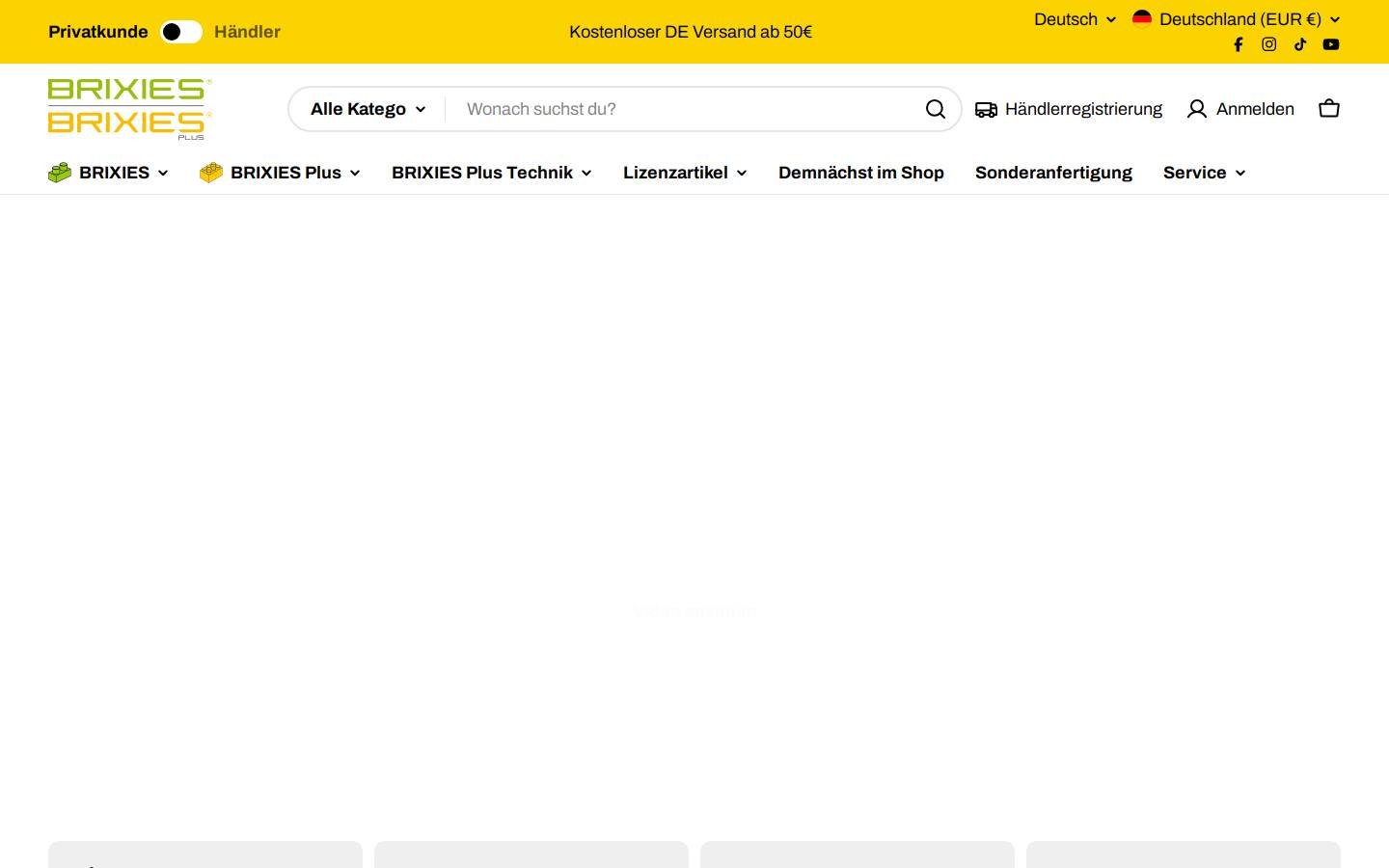Open the Alle Katego category dropdown

(368, 109)
